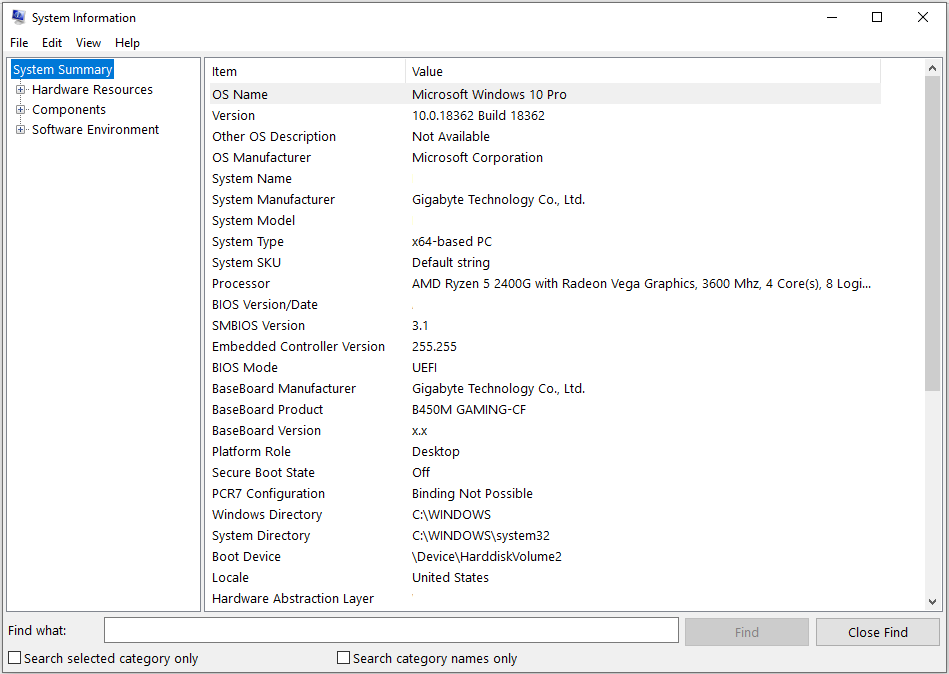Image resolution: width=949 pixels, height=674 pixels.
Task: Select the PCR7 Configuration item
Action: coord(268,494)
